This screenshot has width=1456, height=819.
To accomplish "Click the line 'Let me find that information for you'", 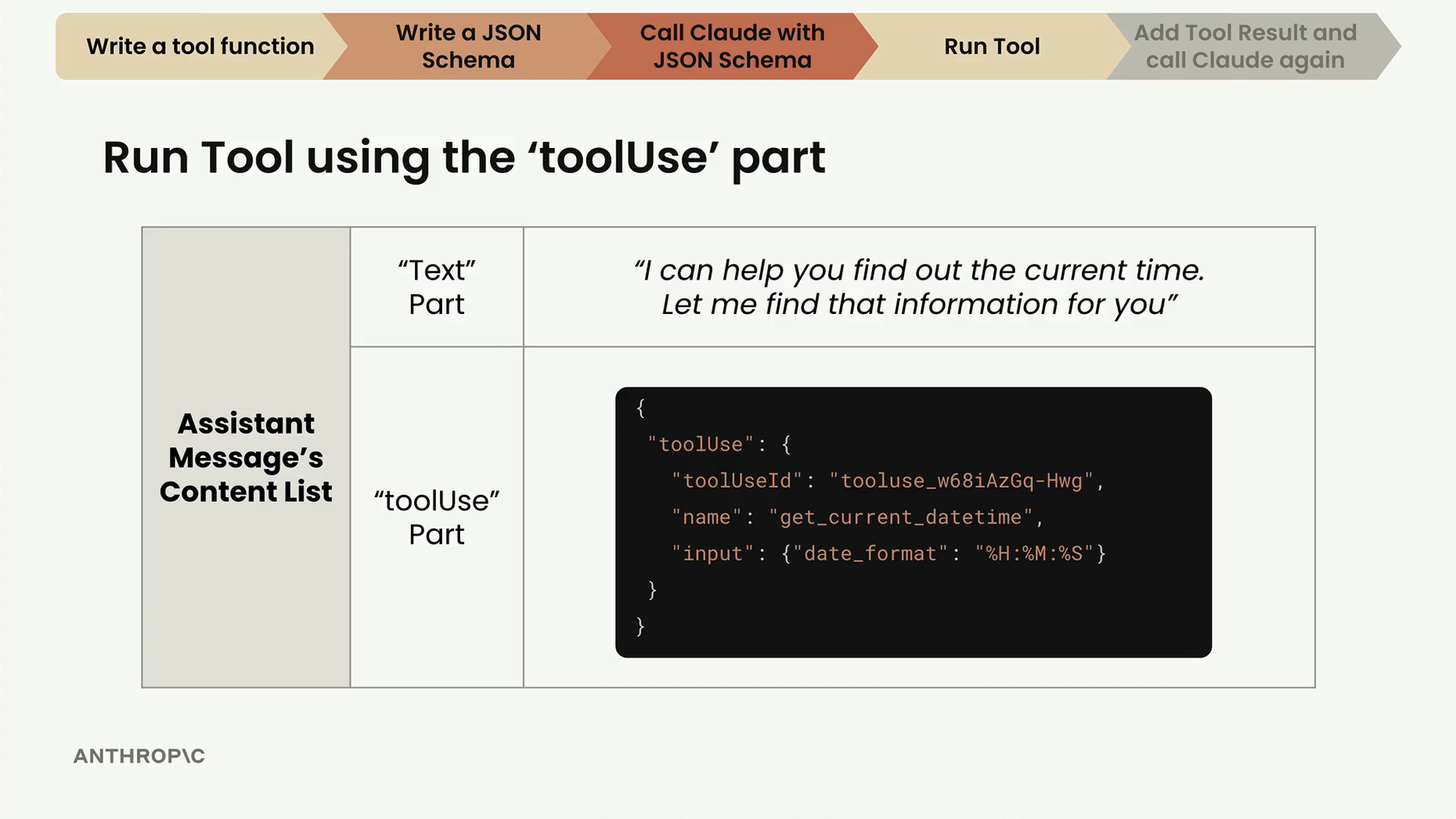I will [919, 304].
